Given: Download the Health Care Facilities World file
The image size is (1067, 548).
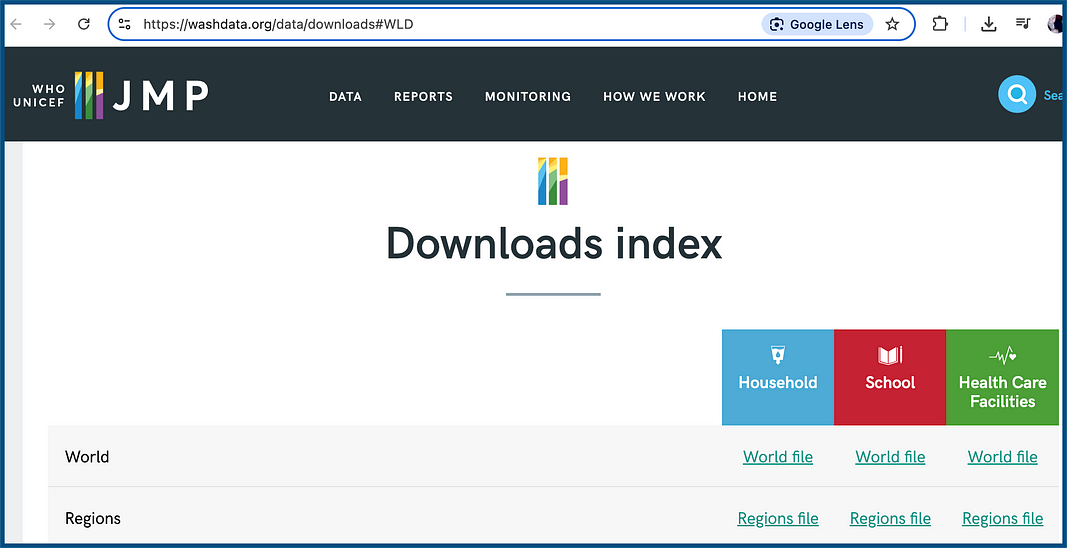Looking at the screenshot, I should (1002, 457).
